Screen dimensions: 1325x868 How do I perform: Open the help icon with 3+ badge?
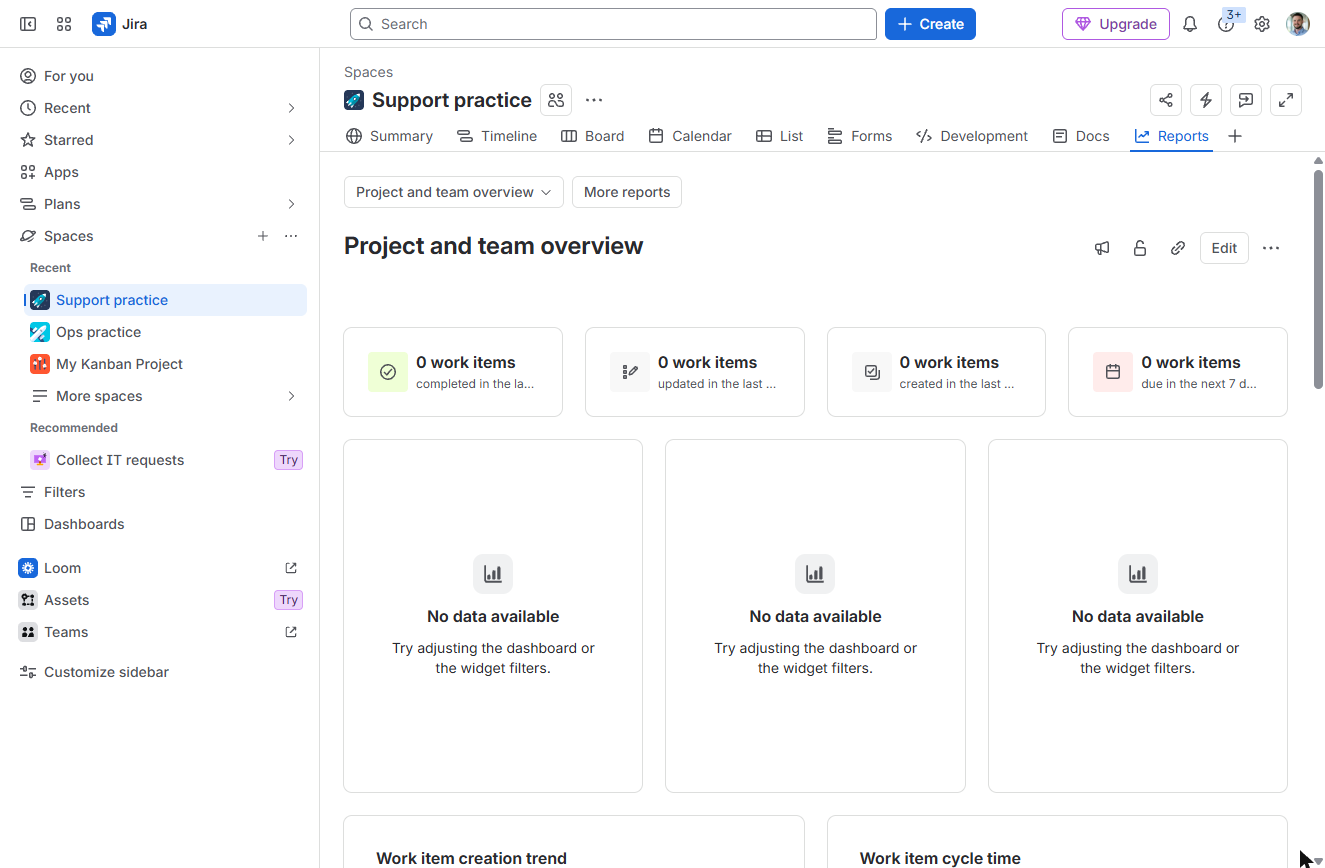(x=1226, y=24)
